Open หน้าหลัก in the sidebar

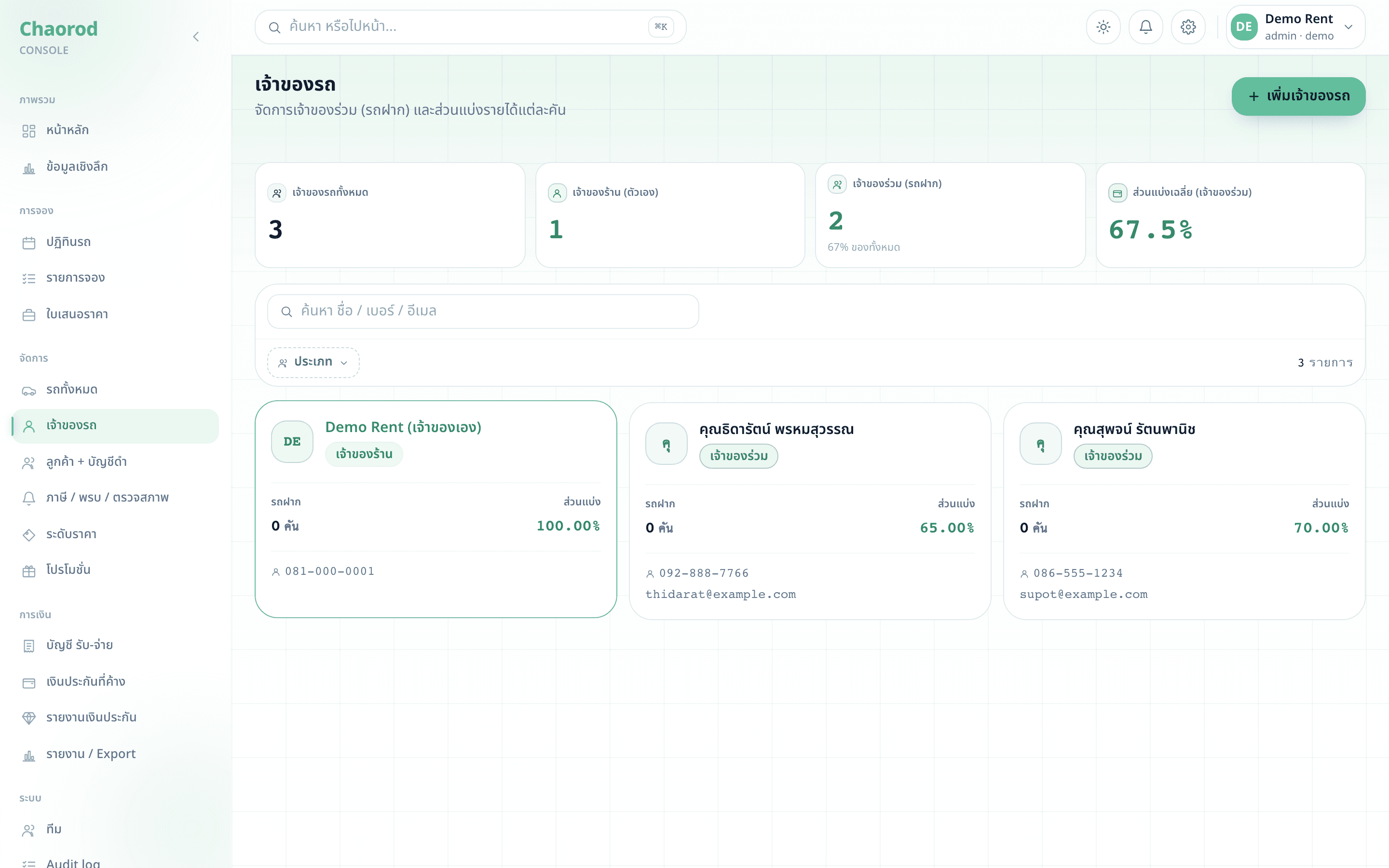point(115,130)
